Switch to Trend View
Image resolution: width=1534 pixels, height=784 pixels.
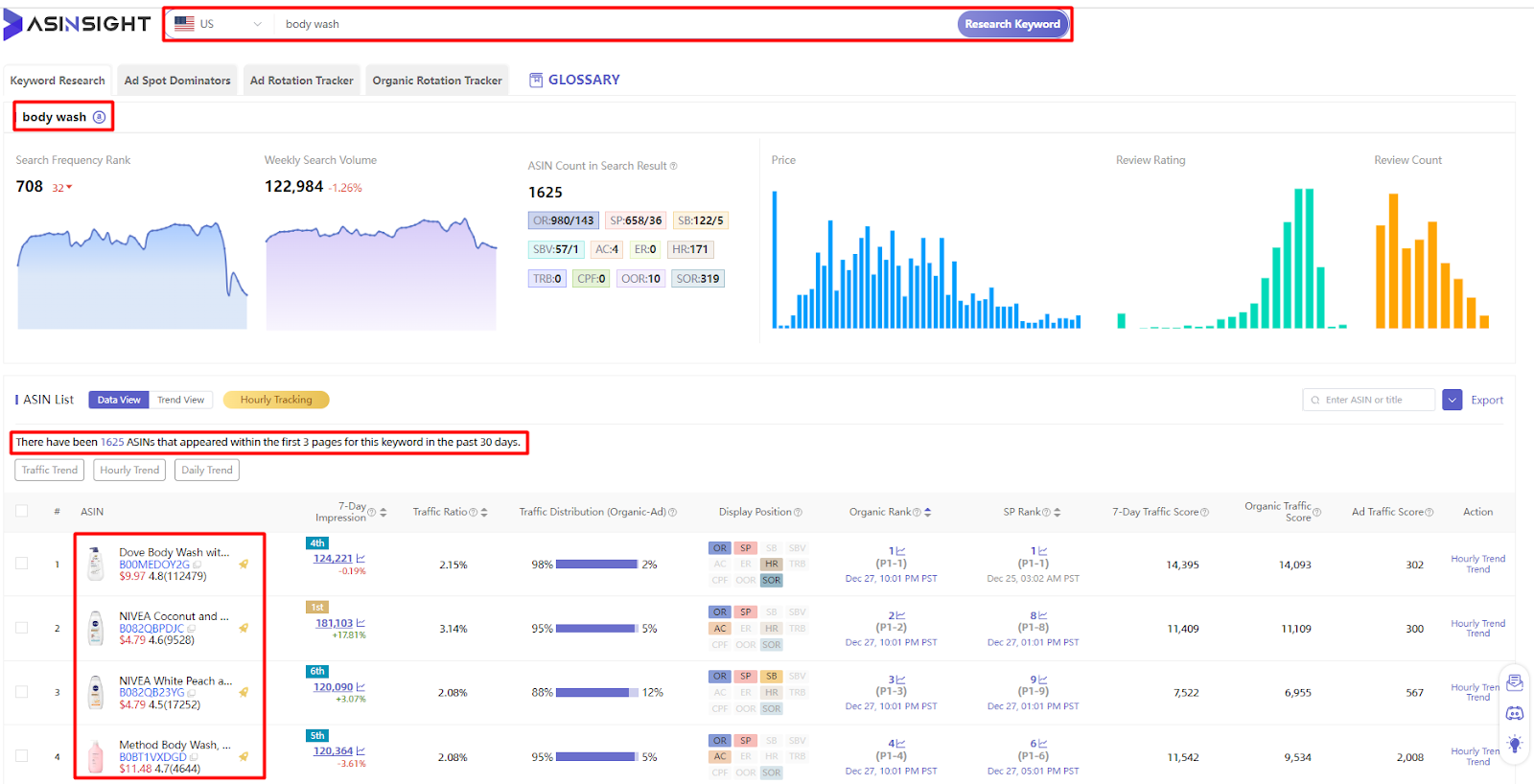click(180, 400)
